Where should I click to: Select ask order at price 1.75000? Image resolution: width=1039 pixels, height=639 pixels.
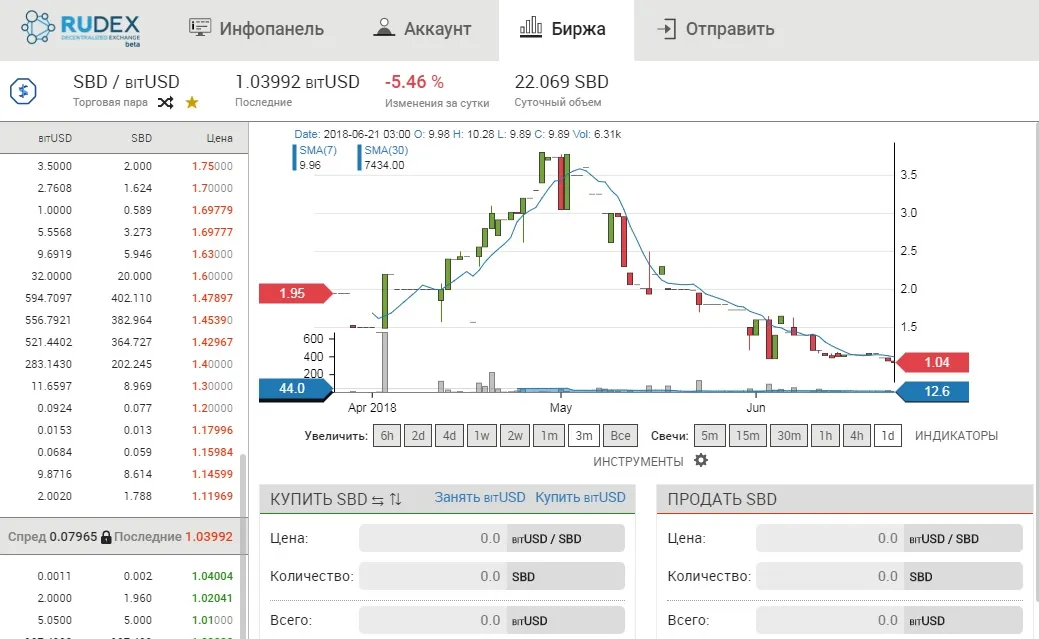click(124, 166)
